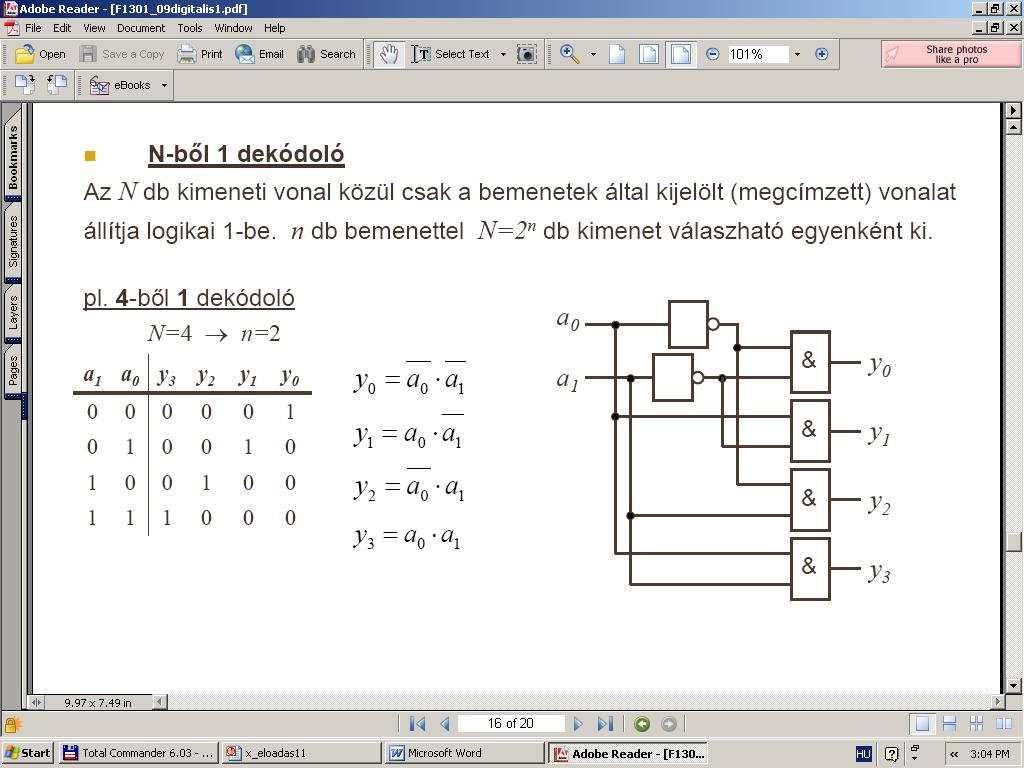Screen dimensions: 1024x768
Task: Go to the previous page
Action: [445, 724]
